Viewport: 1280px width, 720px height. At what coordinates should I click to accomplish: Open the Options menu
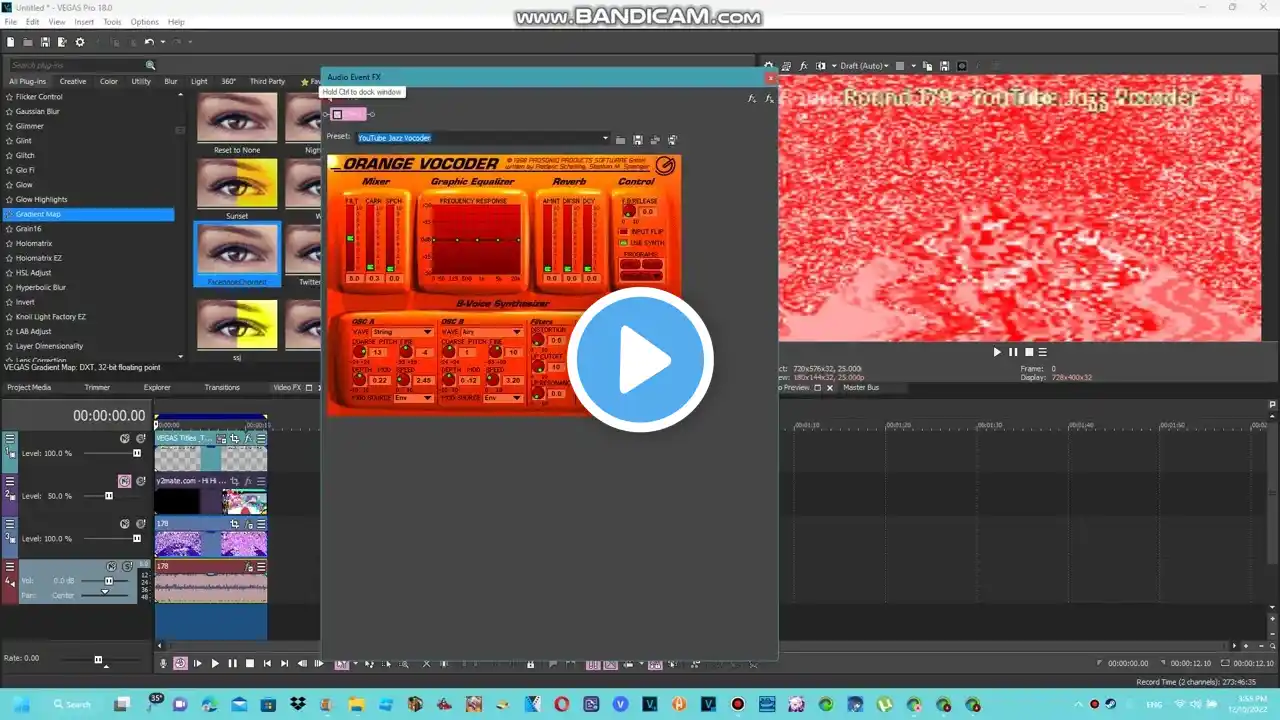pos(144,22)
